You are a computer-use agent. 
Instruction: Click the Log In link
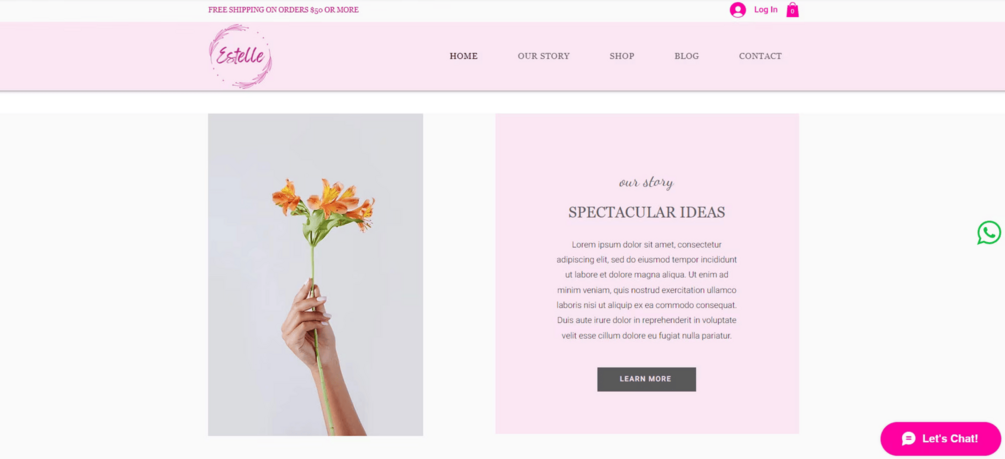pos(765,10)
